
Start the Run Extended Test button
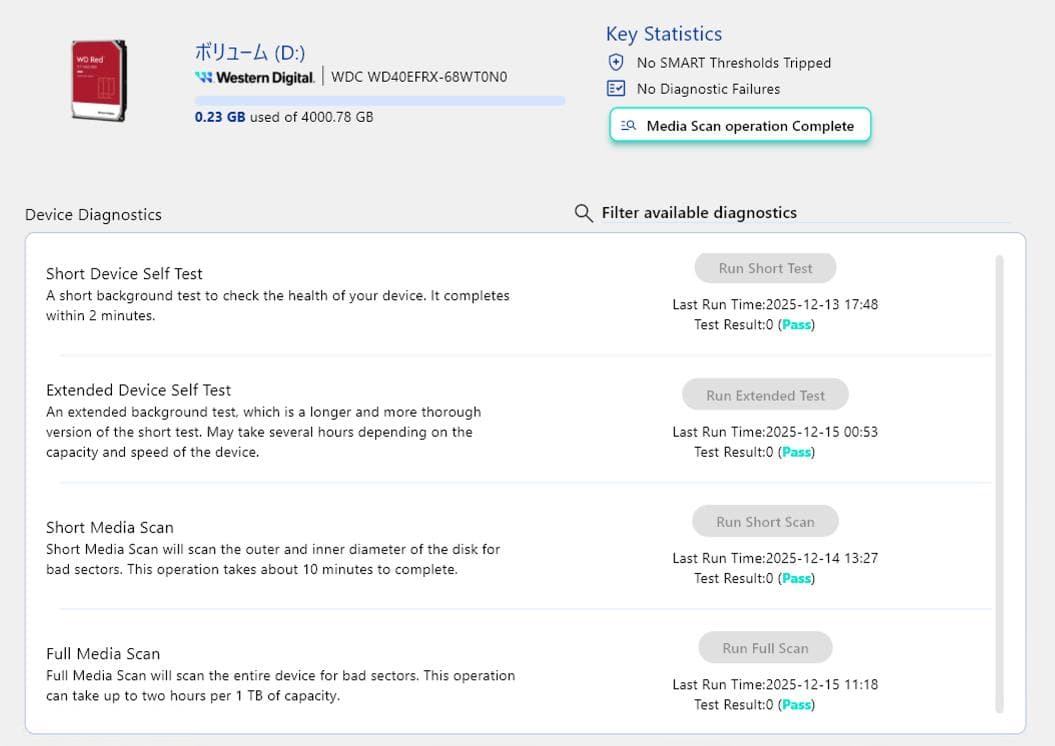click(765, 395)
